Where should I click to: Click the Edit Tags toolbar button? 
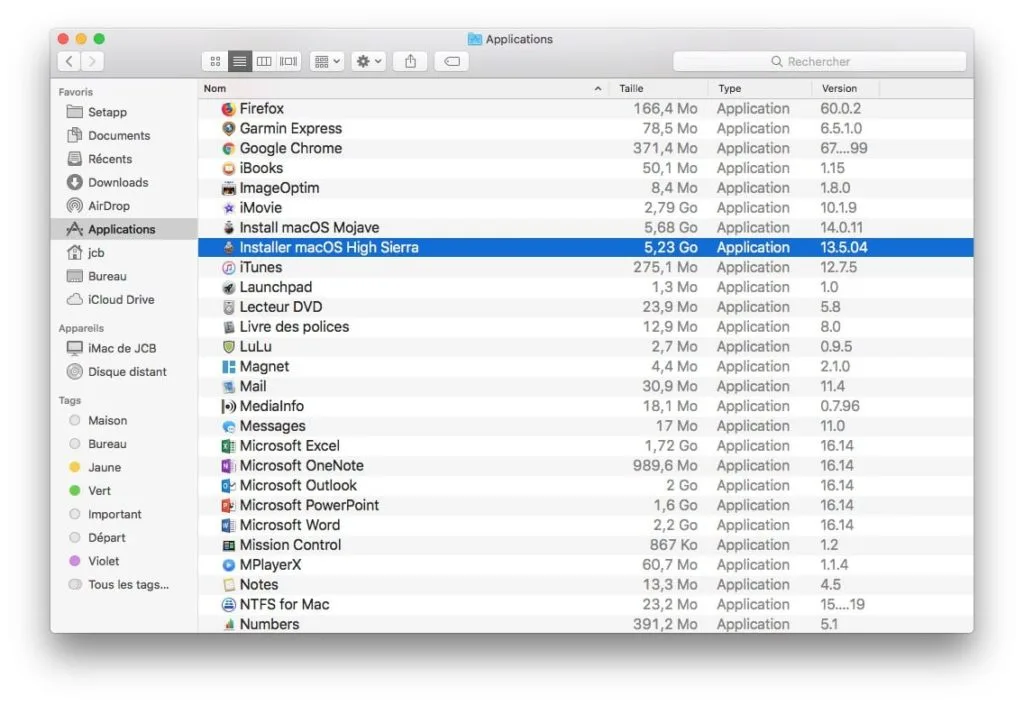coord(452,61)
